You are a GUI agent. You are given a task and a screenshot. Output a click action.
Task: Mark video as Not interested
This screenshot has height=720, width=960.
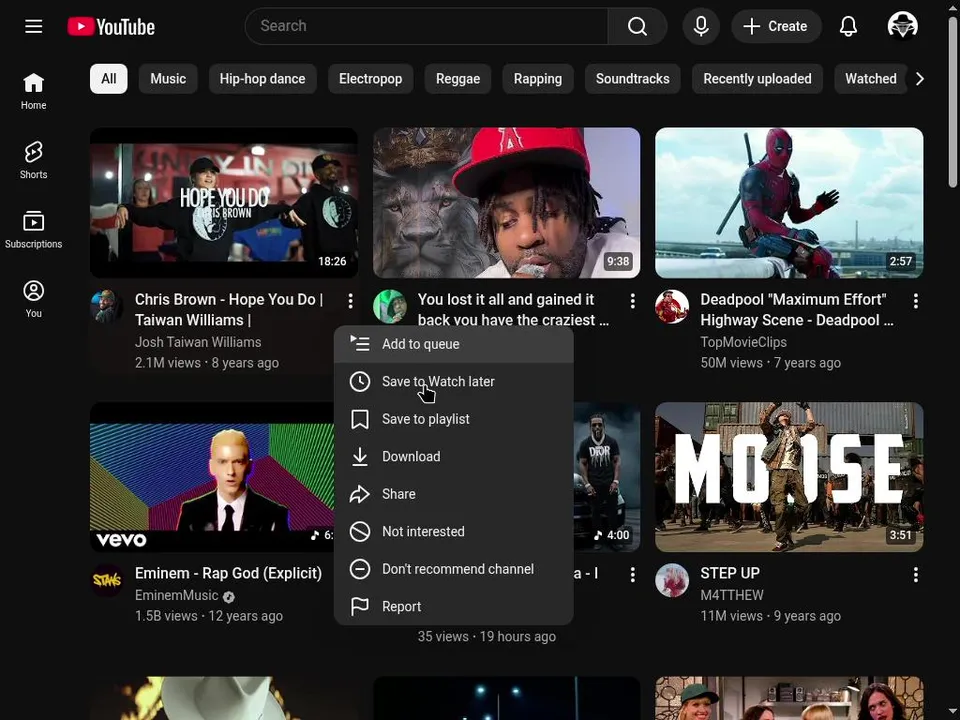[x=454, y=531]
